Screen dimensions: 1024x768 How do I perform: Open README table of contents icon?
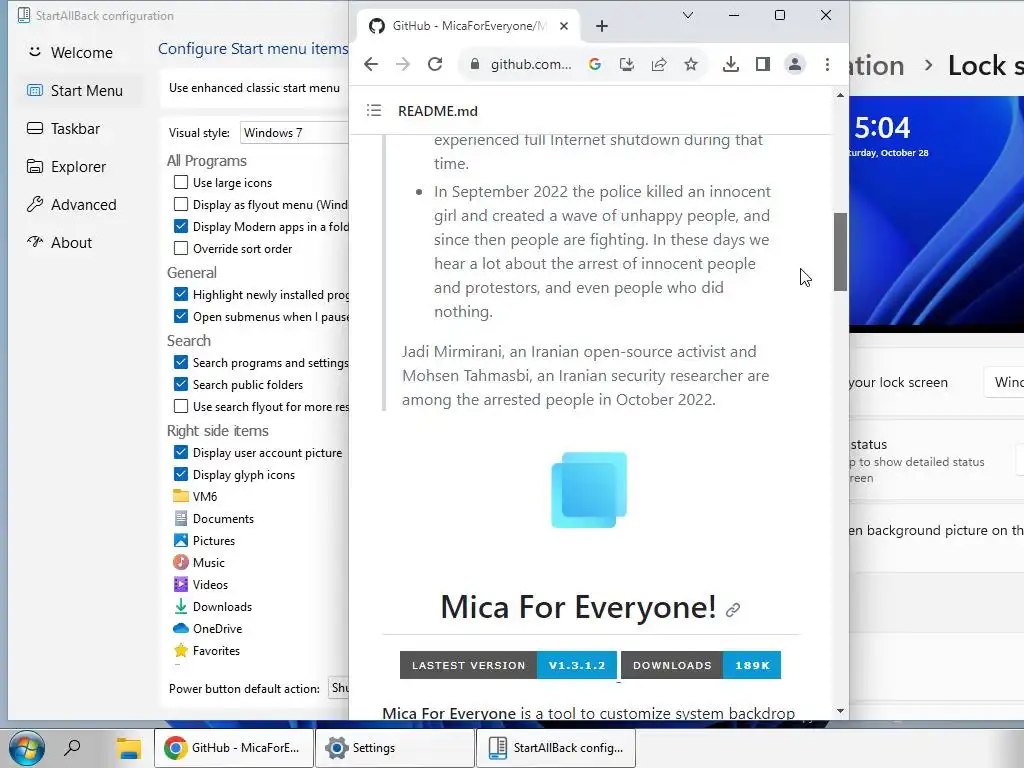[374, 110]
